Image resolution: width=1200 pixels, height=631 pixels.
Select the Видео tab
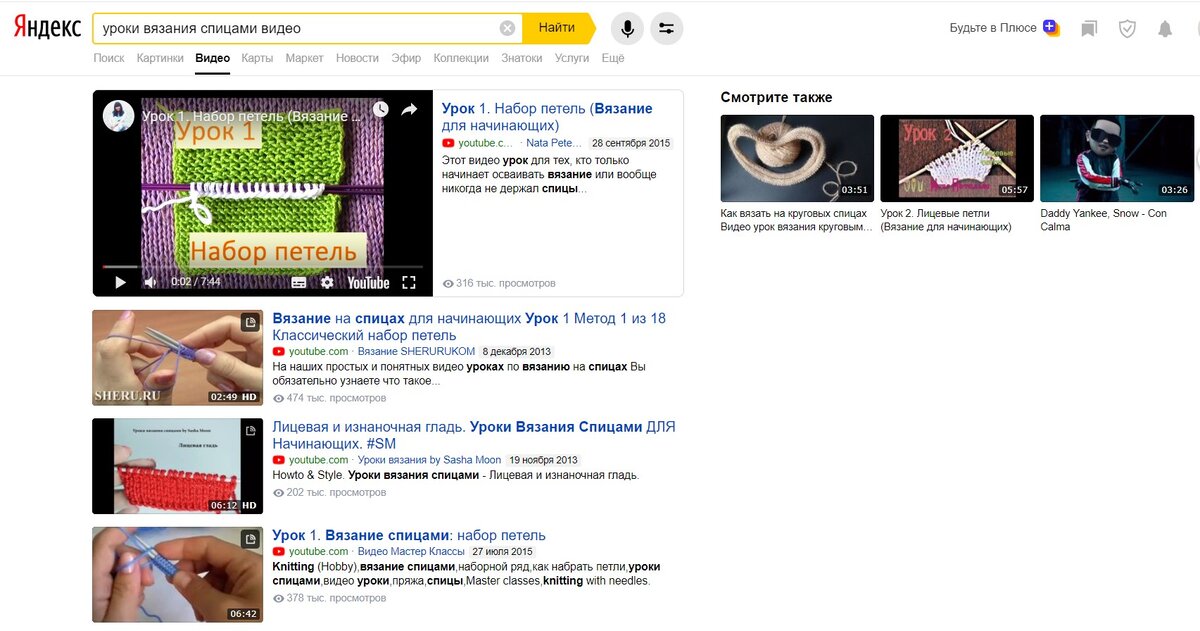coord(213,58)
